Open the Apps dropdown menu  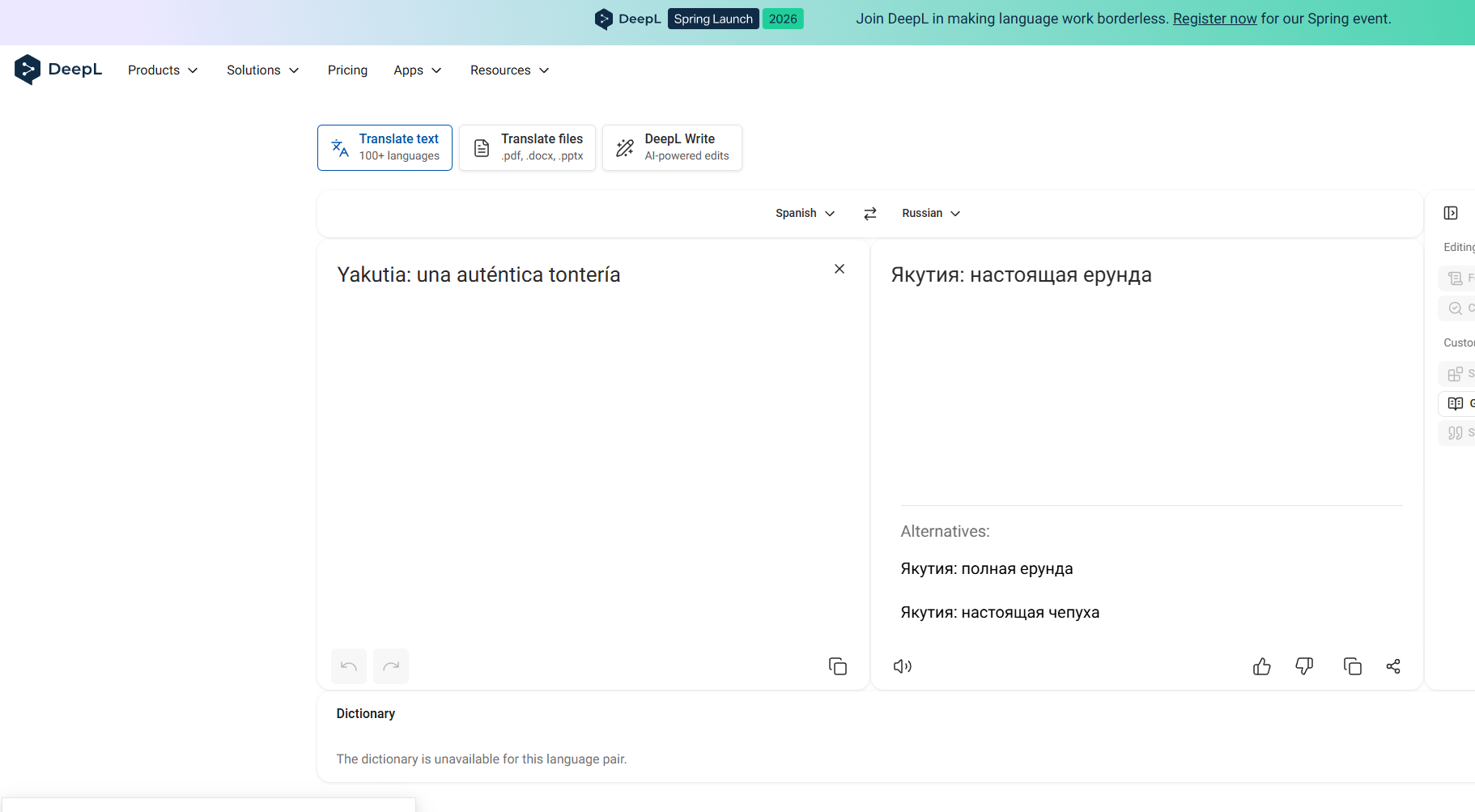418,70
